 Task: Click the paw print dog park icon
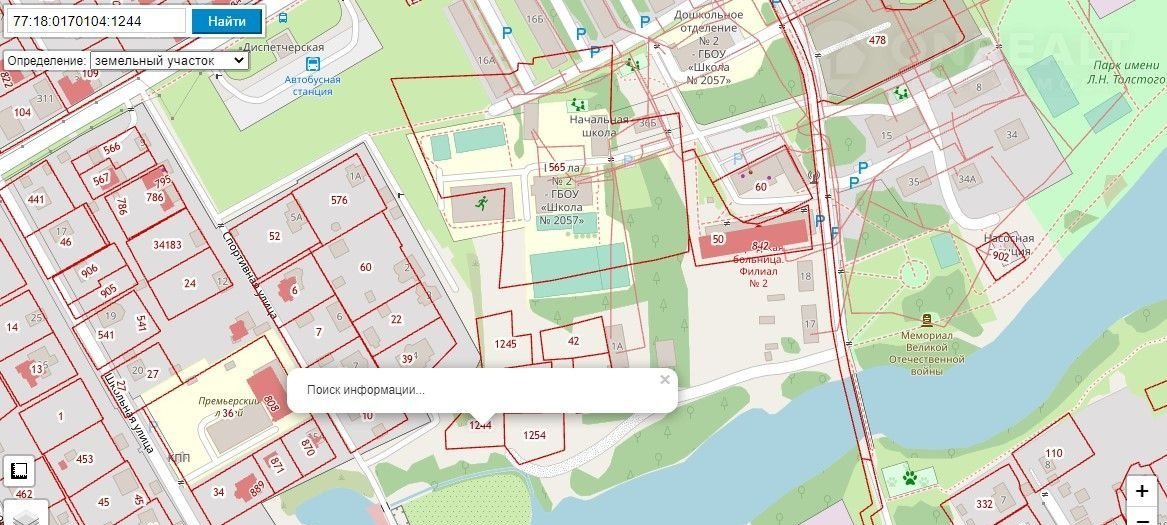(x=910, y=477)
